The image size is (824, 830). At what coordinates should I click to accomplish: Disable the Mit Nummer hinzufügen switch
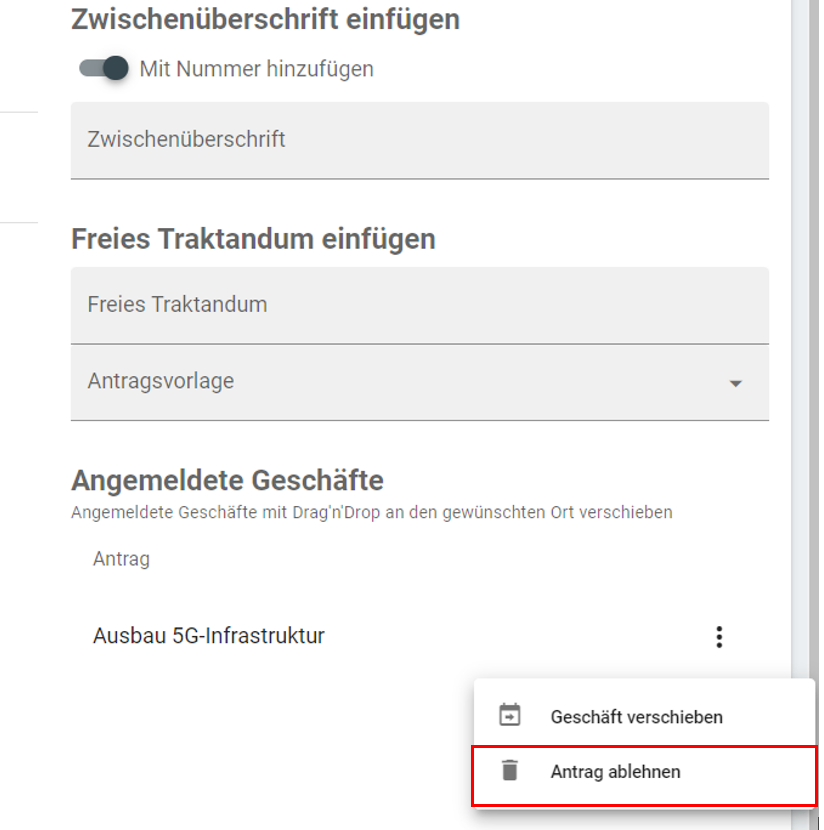pyautogui.click(x=105, y=69)
